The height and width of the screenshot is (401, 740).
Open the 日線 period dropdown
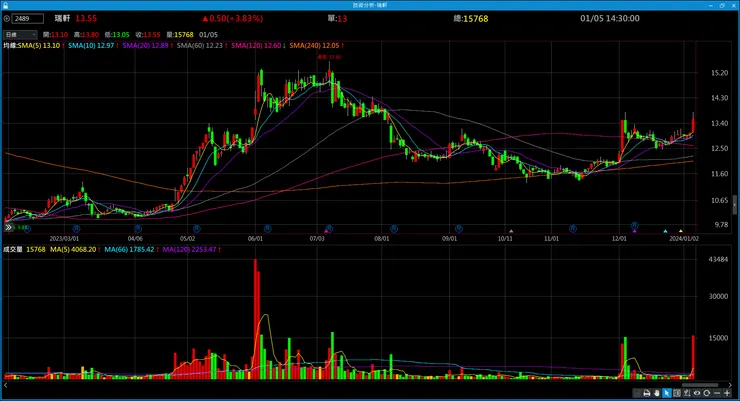pos(20,34)
